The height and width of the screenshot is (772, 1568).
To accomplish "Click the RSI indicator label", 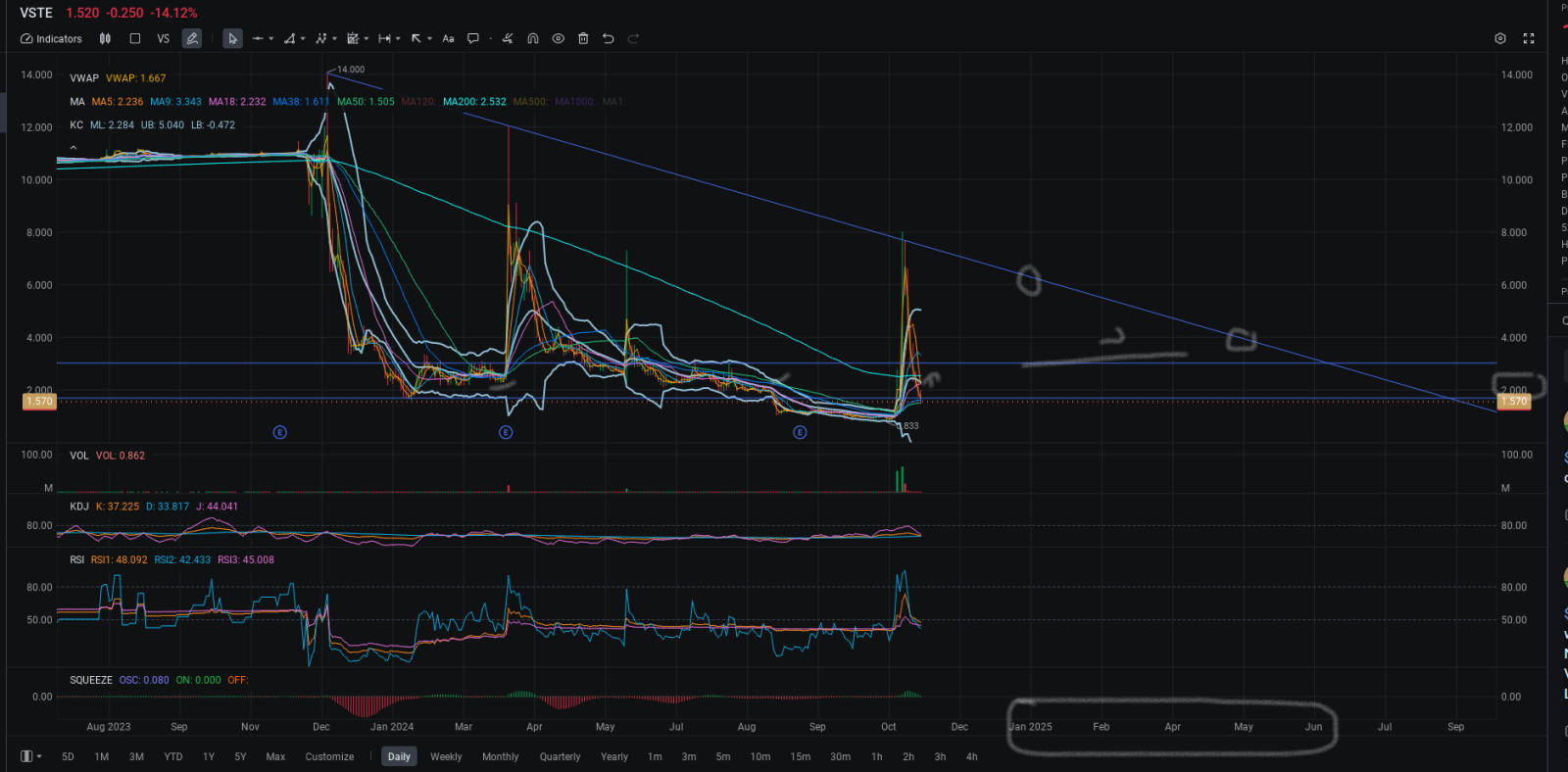I will tap(77, 560).
